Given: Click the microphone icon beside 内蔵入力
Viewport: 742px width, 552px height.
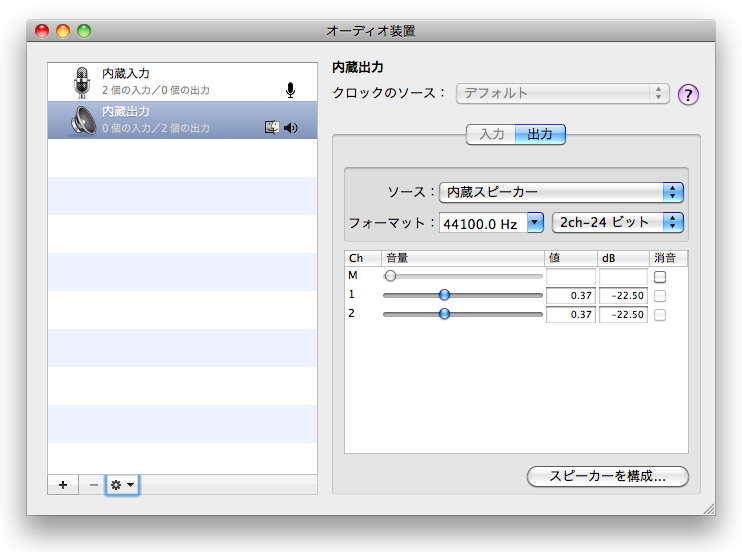Looking at the screenshot, I should pos(82,82).
